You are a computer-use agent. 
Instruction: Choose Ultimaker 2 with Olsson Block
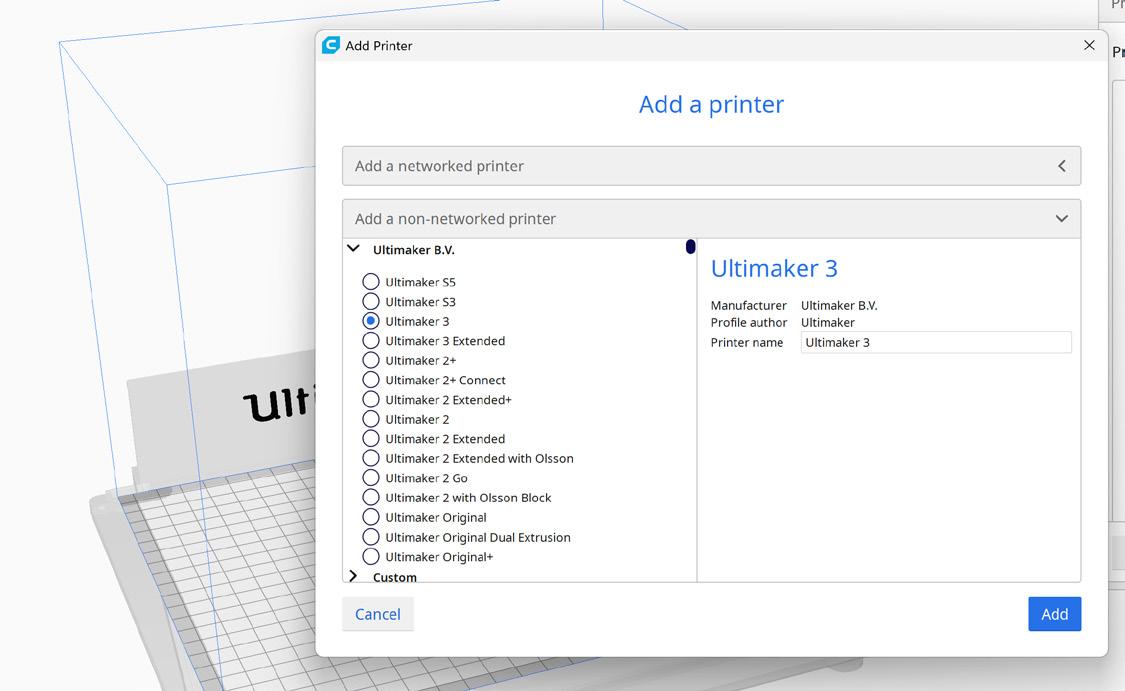pos(371,497)
